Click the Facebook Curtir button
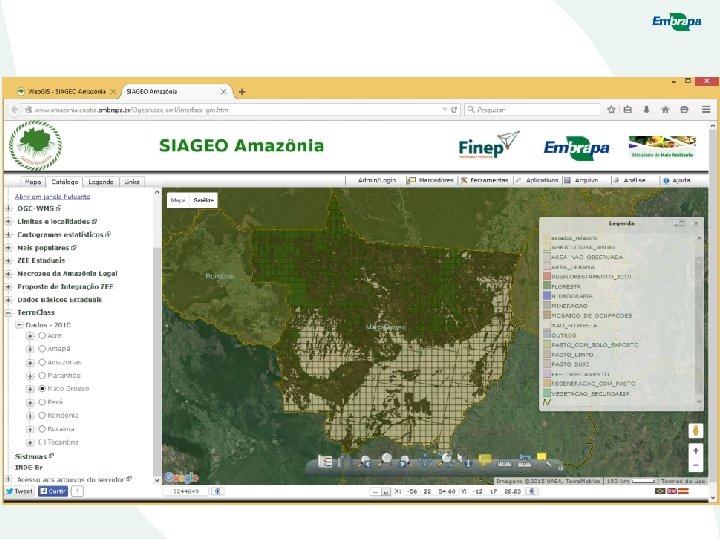The height and width of the screenshot is (540, 720). pyautogui.click(x=53, y=491)
